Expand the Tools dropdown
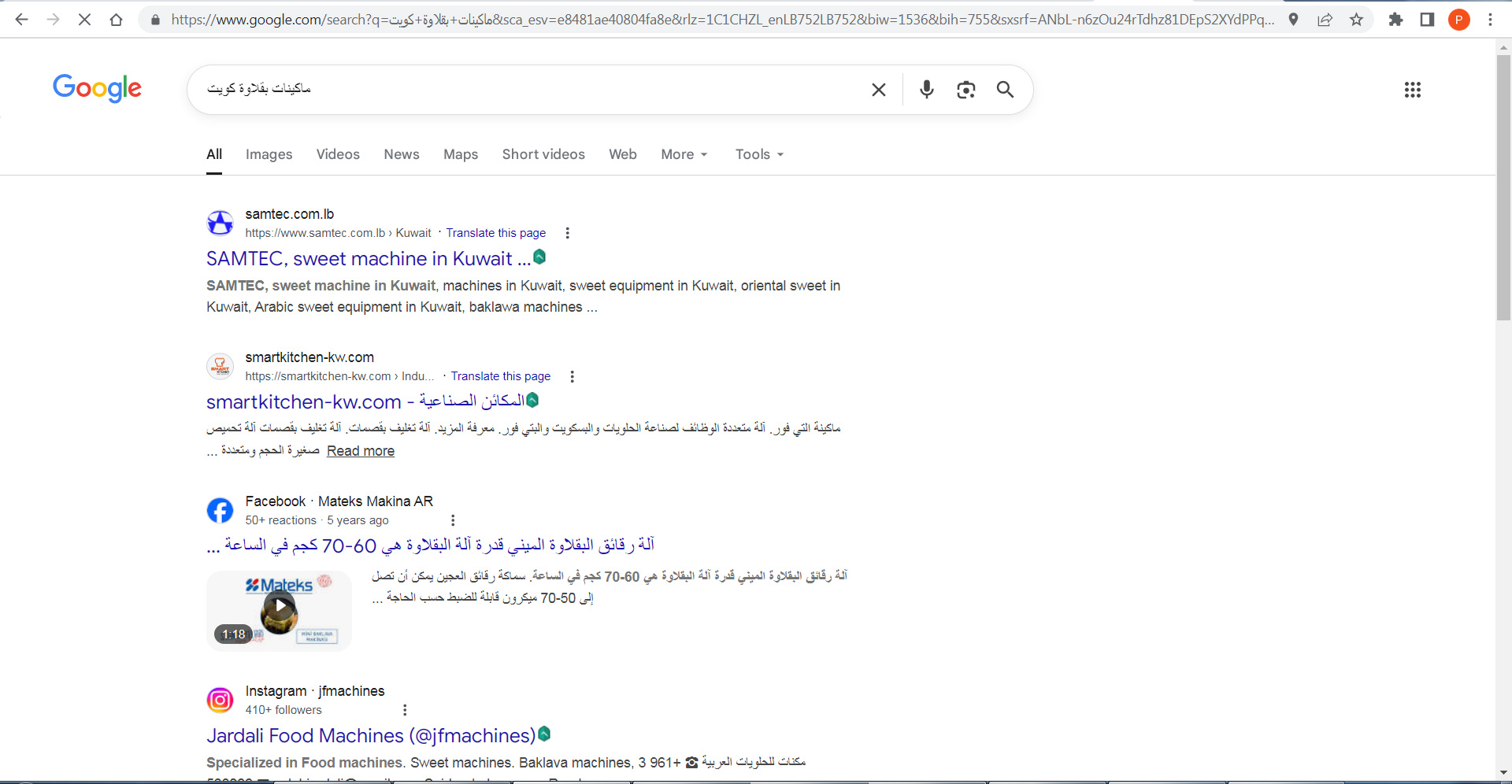The width and height of the screenshot is (1512, 784). (x=759, y=154)
